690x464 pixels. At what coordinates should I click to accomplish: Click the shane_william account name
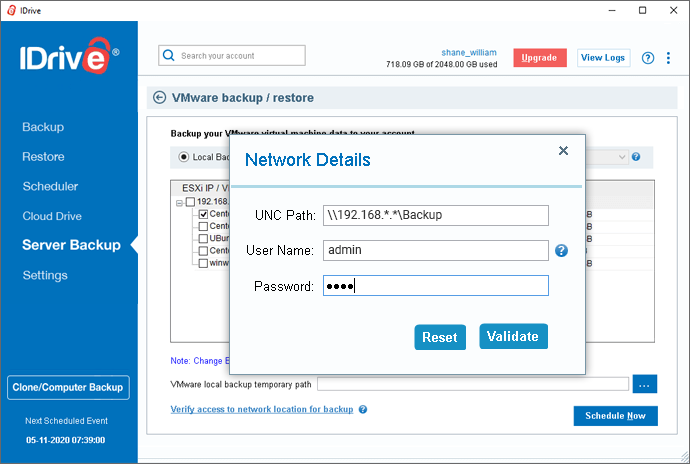click(x=469, y=52)
